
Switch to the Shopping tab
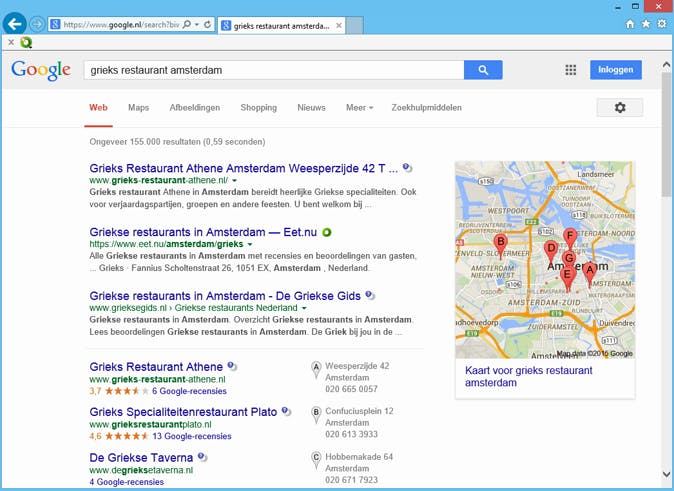coord(259,107)
